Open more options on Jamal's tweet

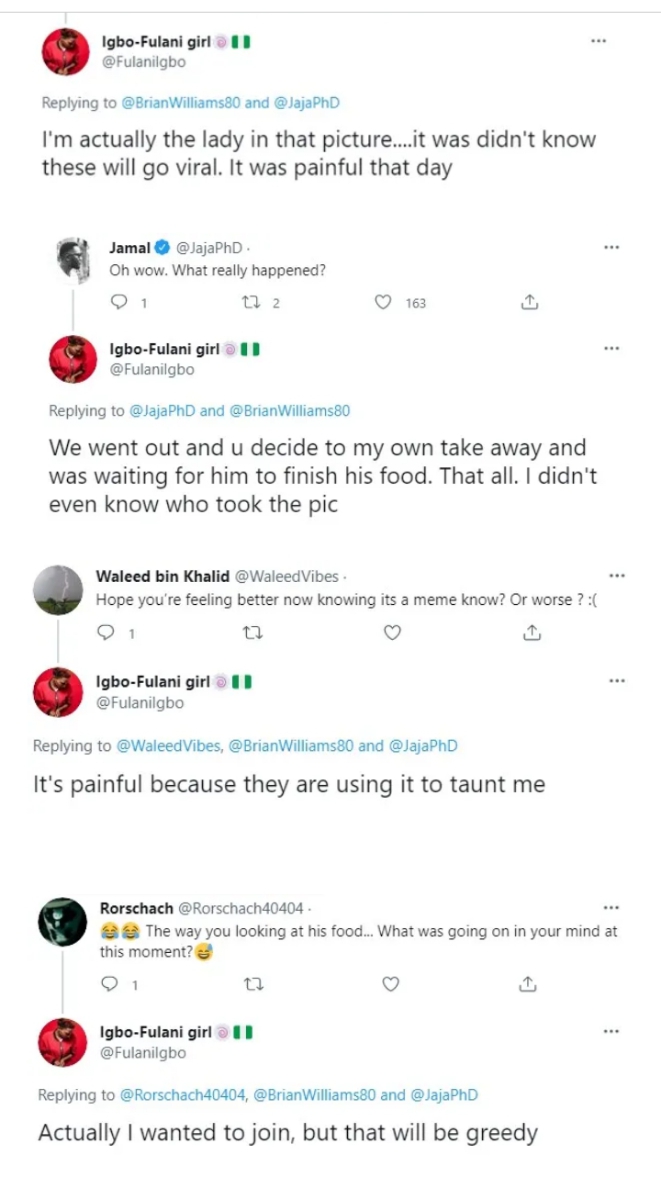[x=612, y=247]
